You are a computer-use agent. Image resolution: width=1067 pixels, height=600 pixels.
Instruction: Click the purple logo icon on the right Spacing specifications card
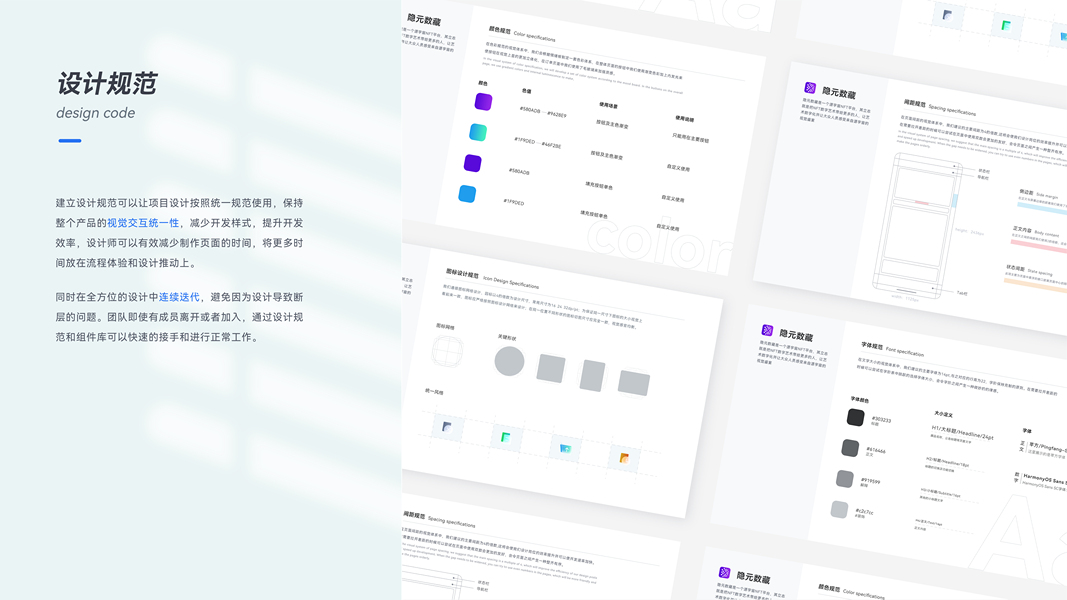tap(810, 87)
